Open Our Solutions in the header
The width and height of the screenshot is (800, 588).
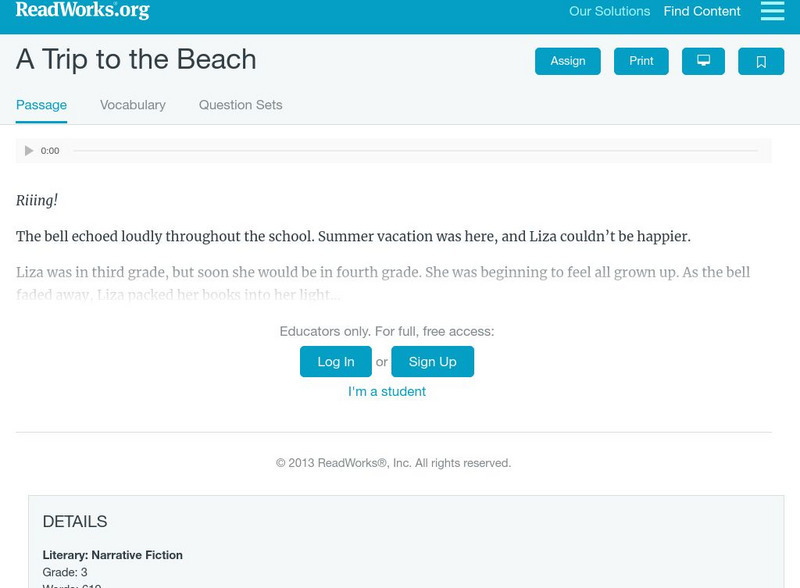(609, 12)
